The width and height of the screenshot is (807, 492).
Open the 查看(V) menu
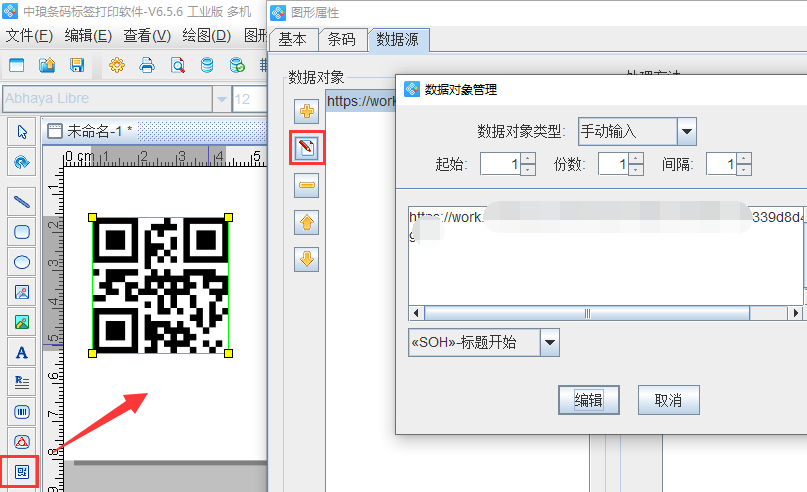[x=147, y=36]
